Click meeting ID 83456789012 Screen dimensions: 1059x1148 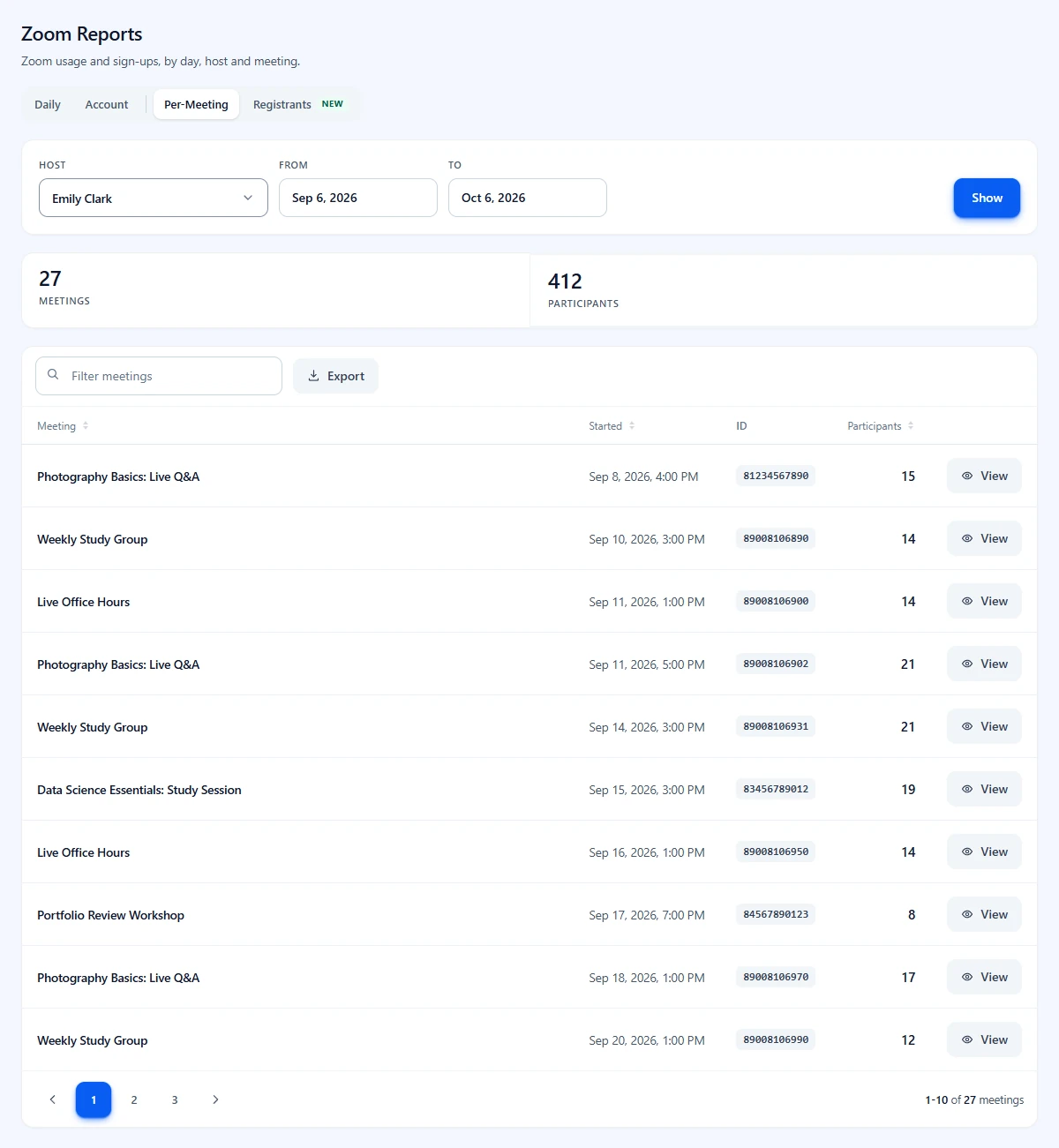tap(776, 789)
